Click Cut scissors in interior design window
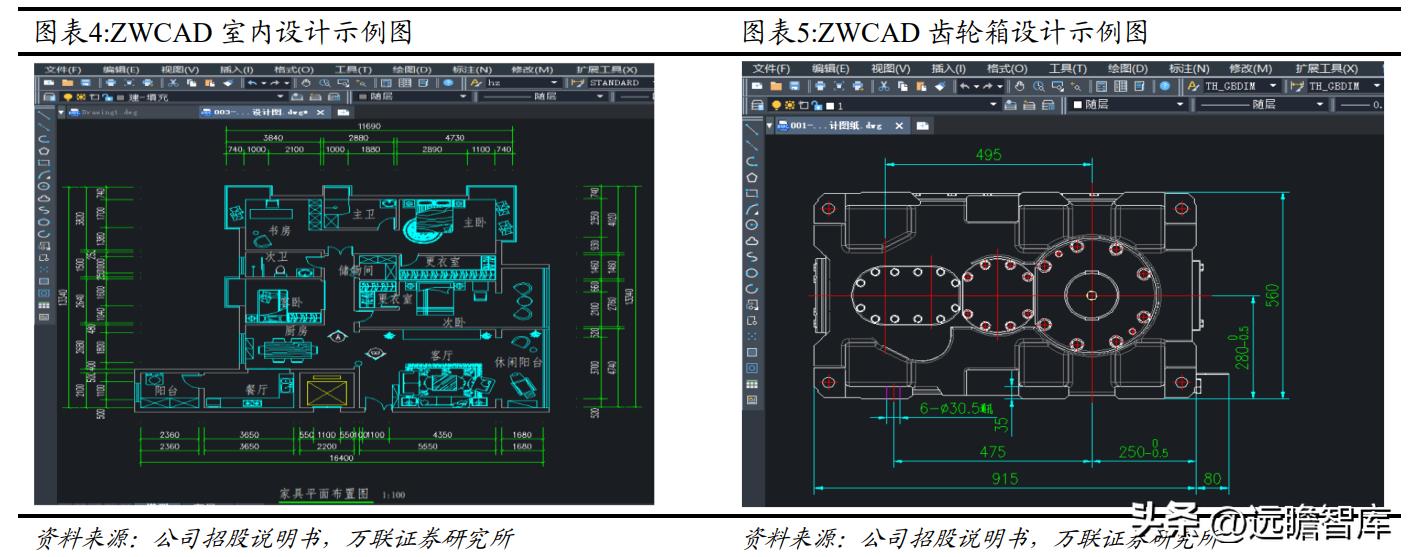The image size is (1408, 557). coord(173,83)
